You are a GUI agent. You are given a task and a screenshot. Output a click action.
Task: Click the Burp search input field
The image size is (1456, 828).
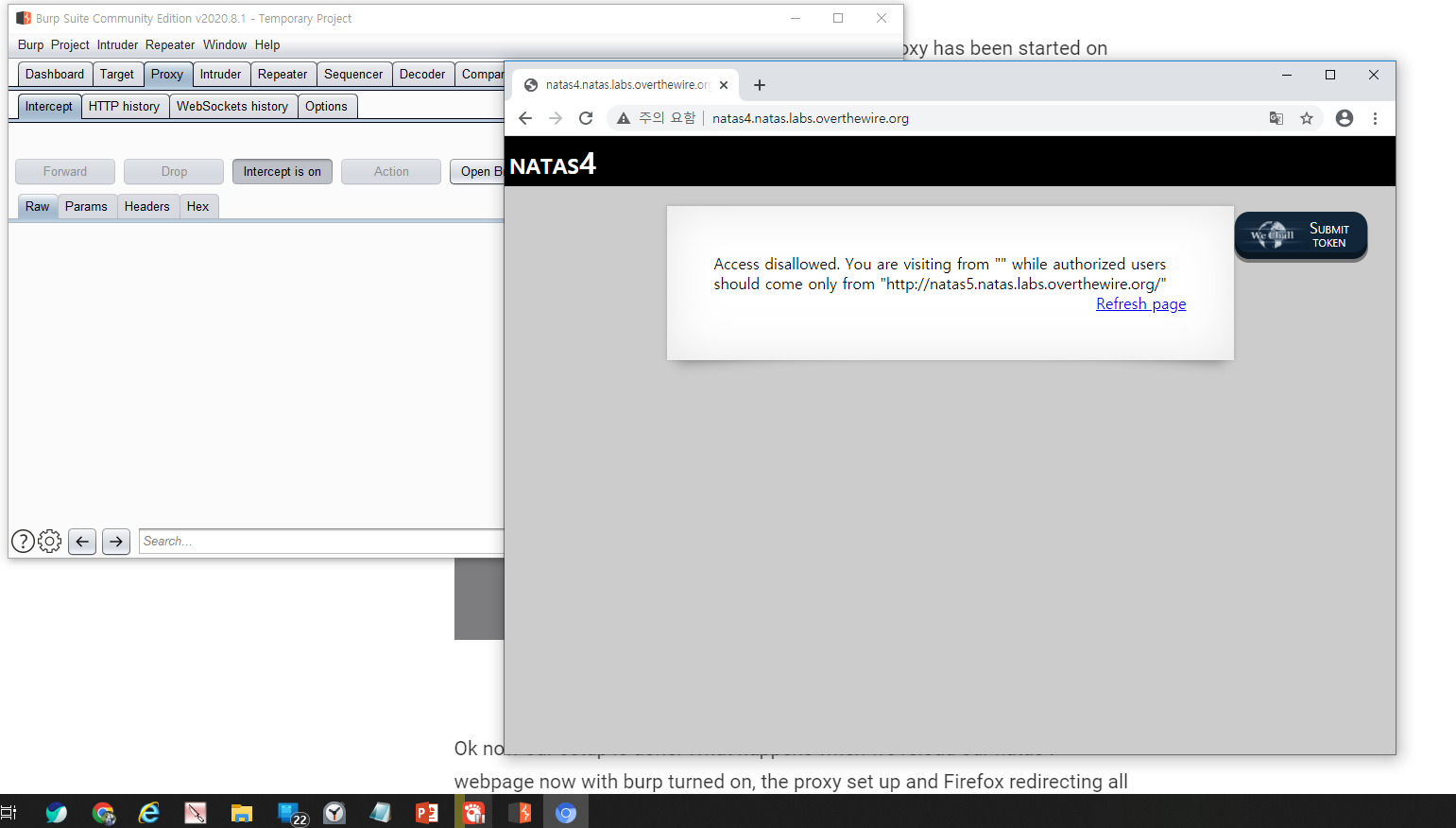pyautogui.click(x=321, y=542)
